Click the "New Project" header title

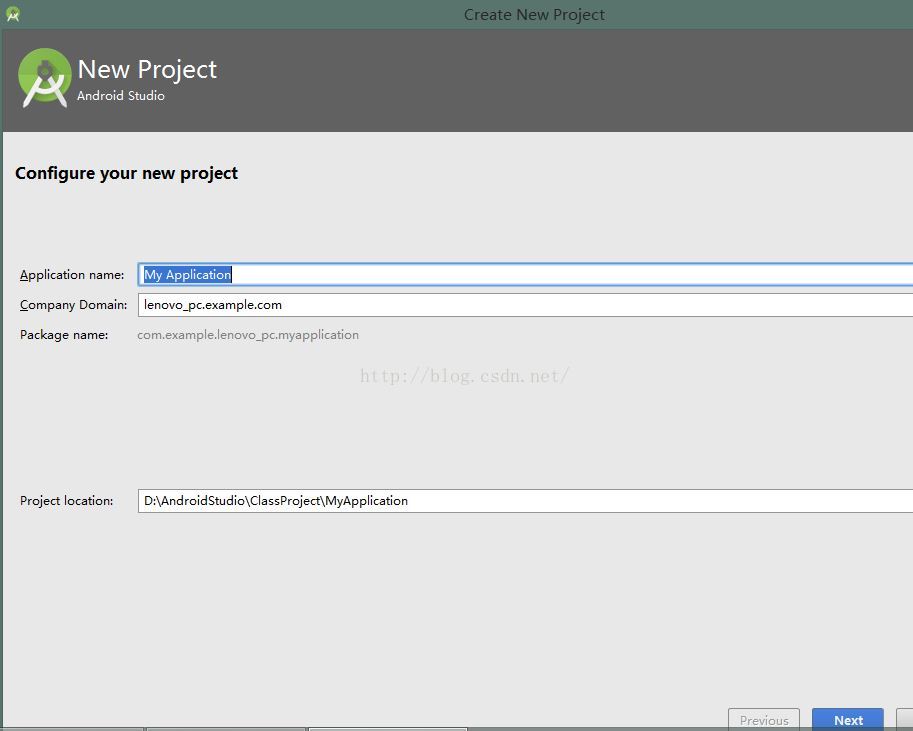click(147, 69)
